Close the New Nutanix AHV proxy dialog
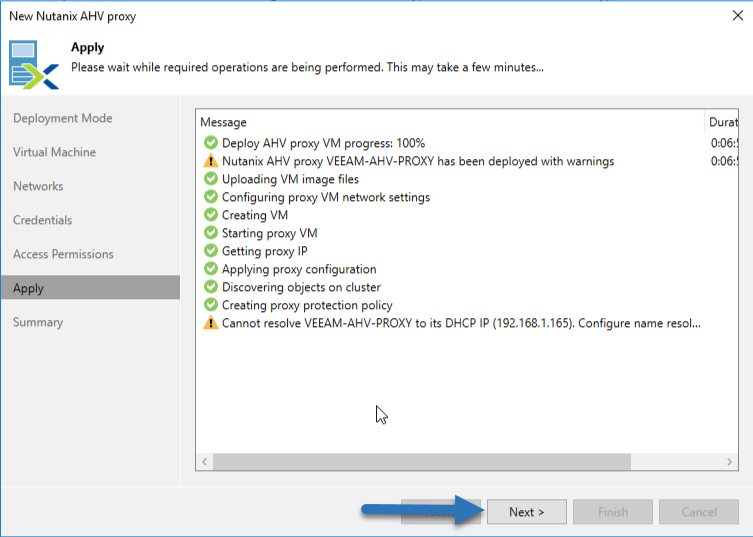 (x=738, y=15)
